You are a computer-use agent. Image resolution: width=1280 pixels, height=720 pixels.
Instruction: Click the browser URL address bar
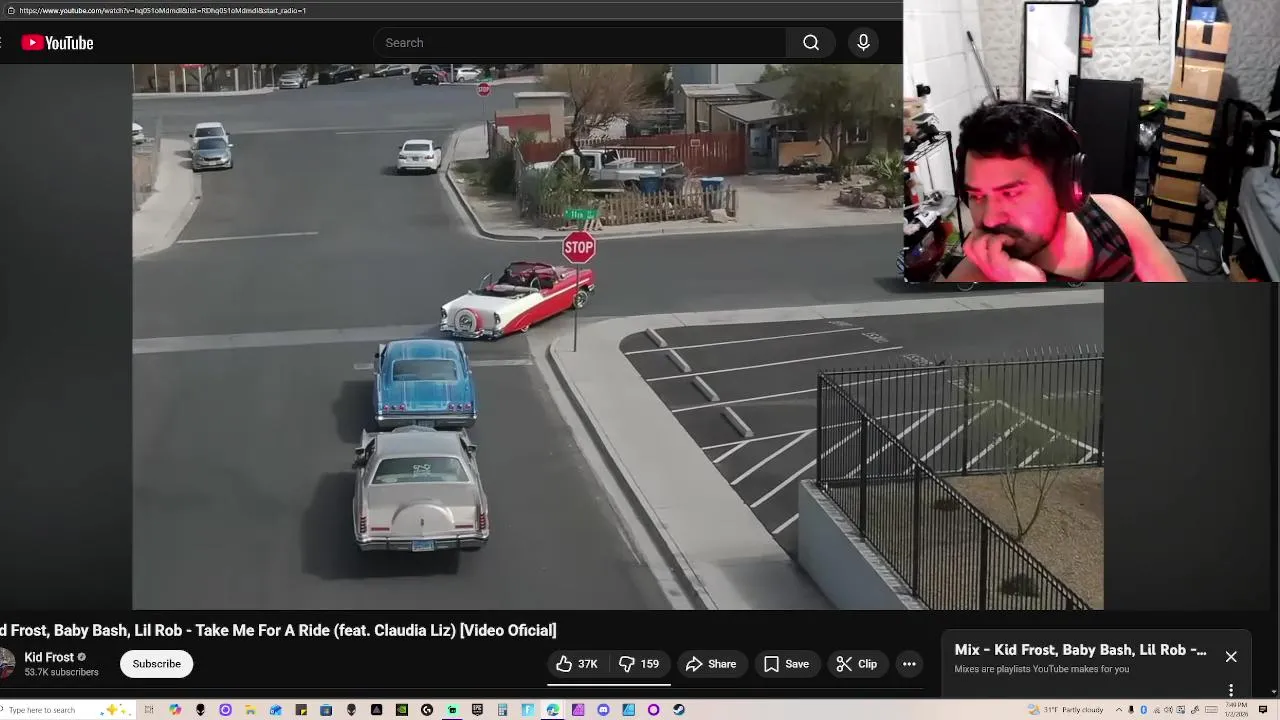[450, 10]
